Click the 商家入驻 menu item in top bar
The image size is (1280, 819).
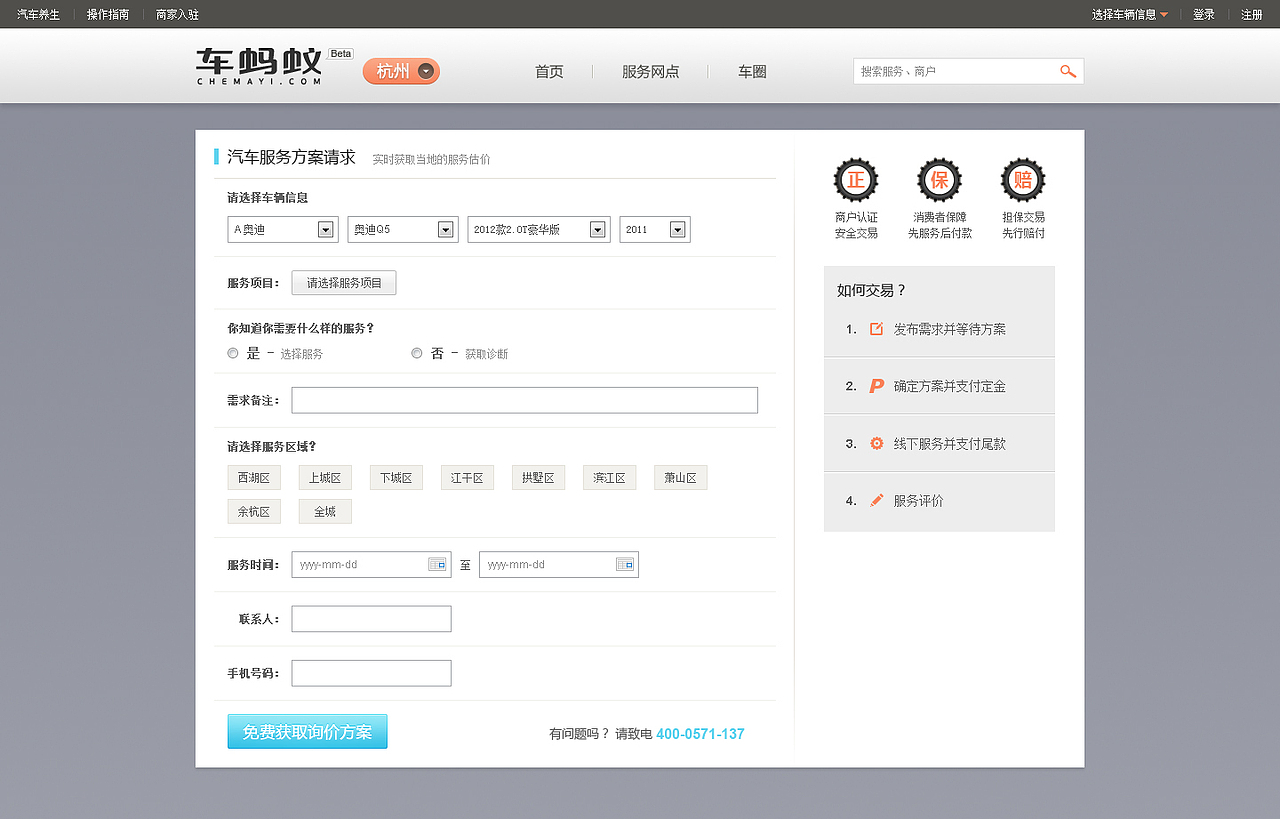pos(176,14)
